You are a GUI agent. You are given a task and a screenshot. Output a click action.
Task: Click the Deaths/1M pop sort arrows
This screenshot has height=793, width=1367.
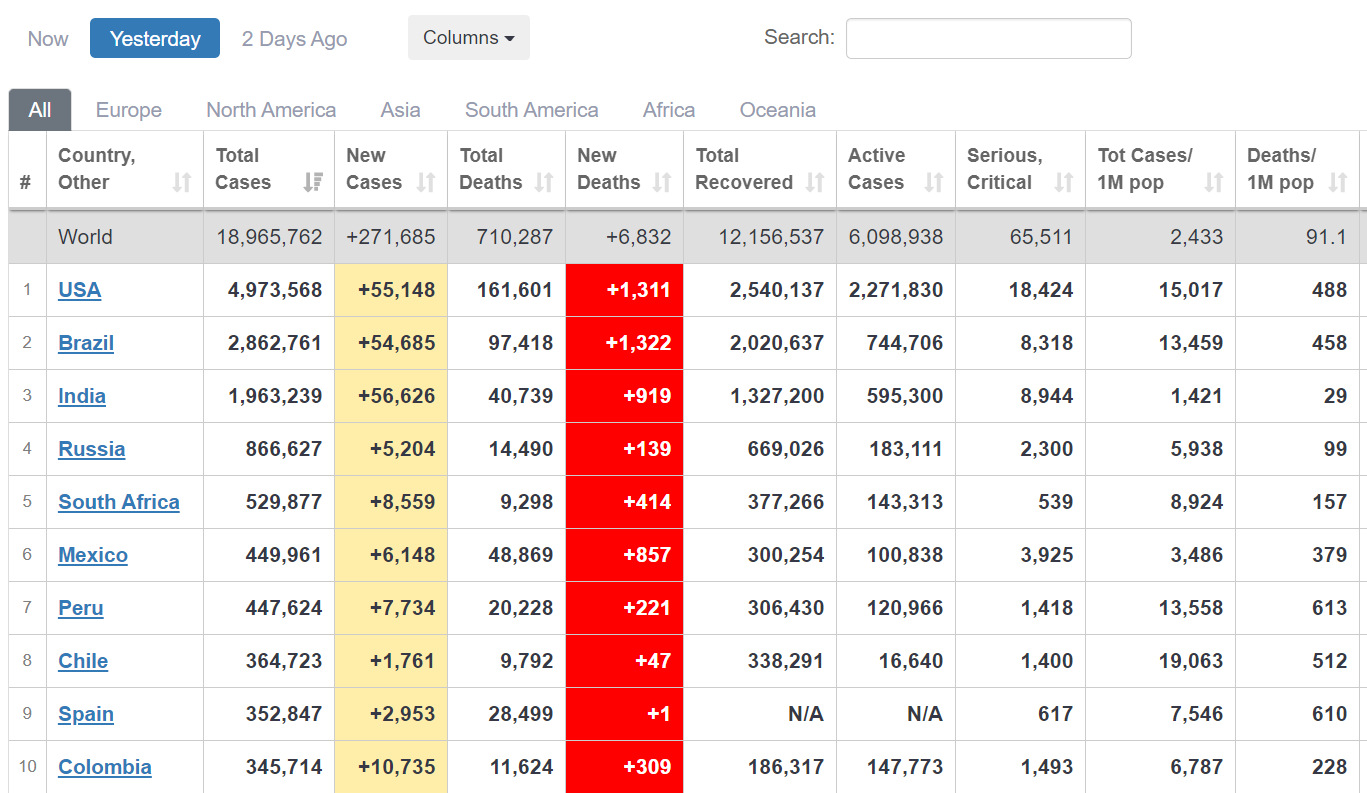pos(1338,182)
